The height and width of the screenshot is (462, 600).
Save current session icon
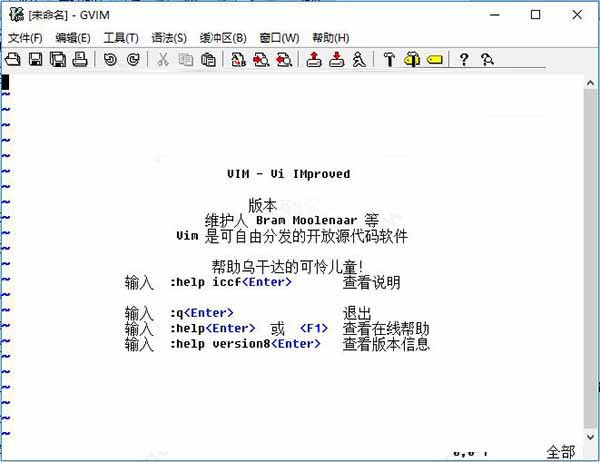click(337, 60)
